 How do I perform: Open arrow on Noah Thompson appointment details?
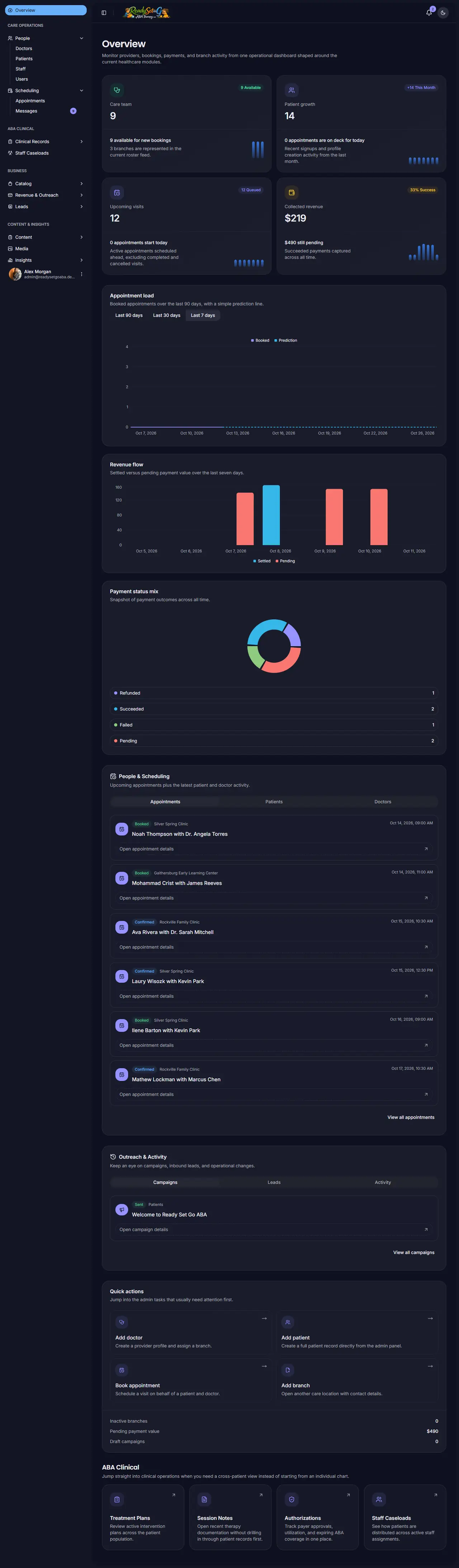pyautogui.click(x=426, y=849)
